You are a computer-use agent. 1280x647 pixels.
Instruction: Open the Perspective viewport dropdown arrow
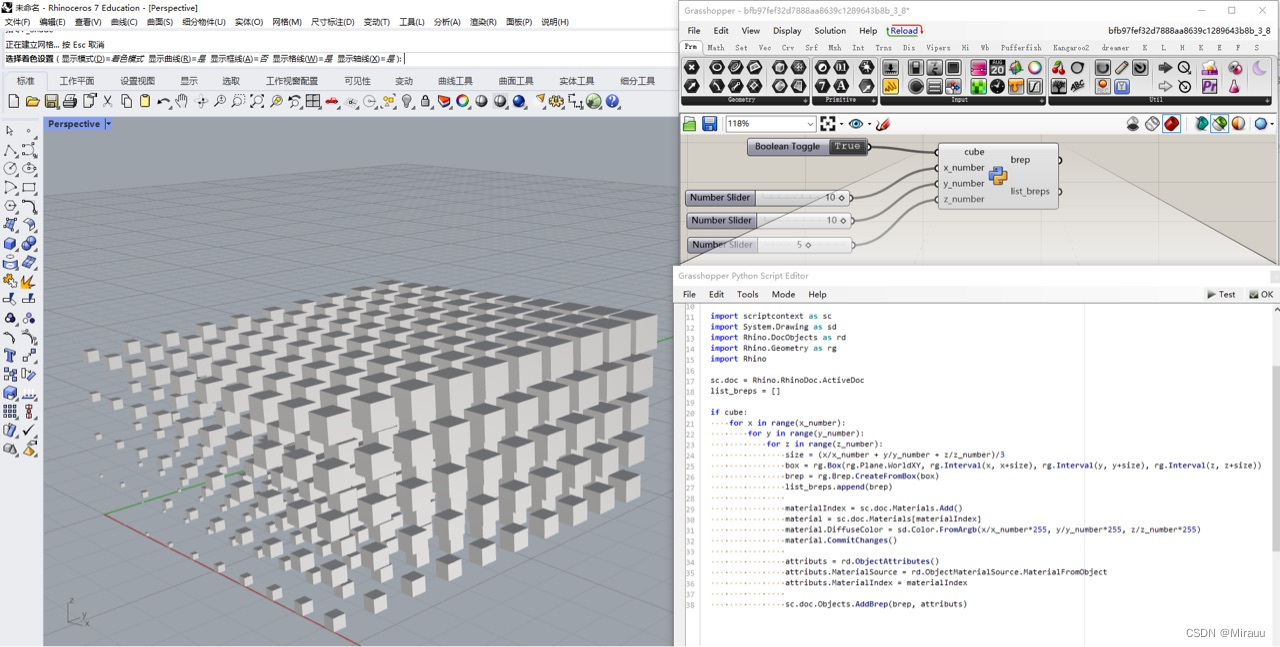click(108, 124)
